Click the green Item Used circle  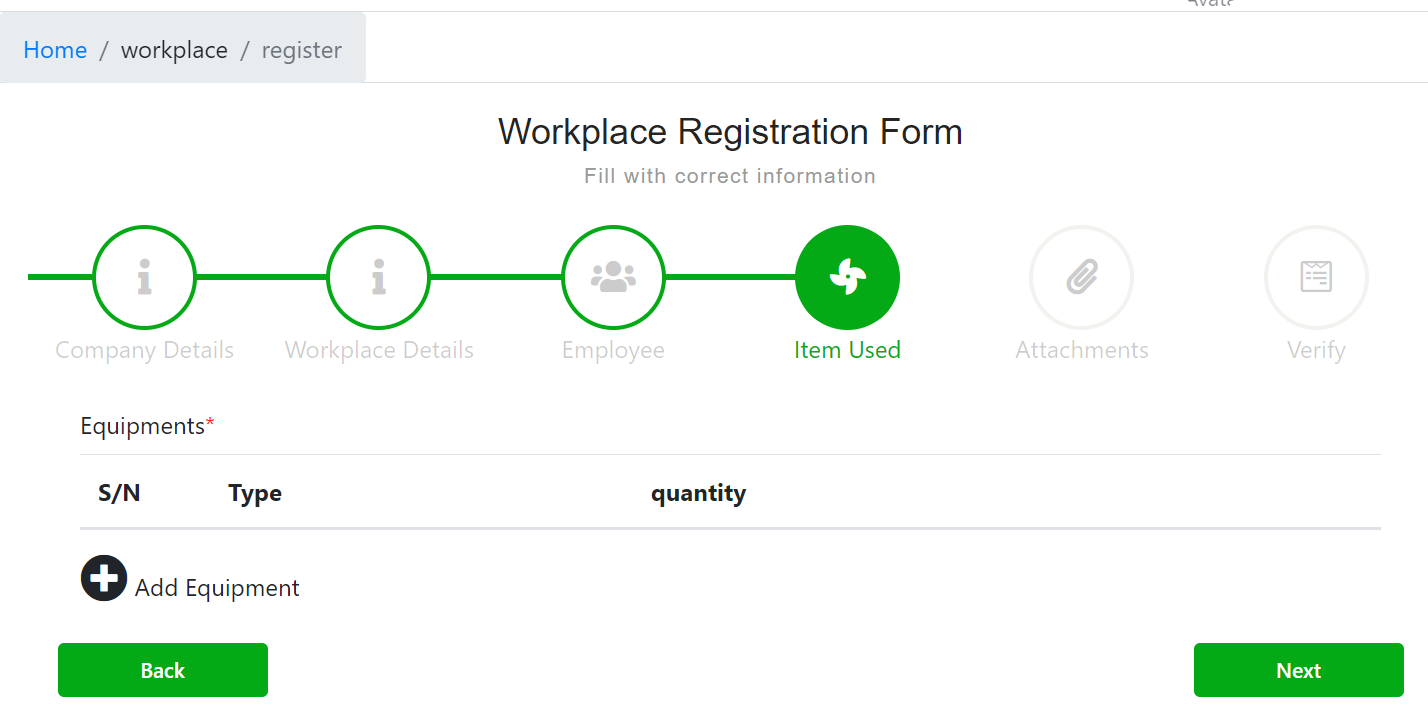point(847,277)
